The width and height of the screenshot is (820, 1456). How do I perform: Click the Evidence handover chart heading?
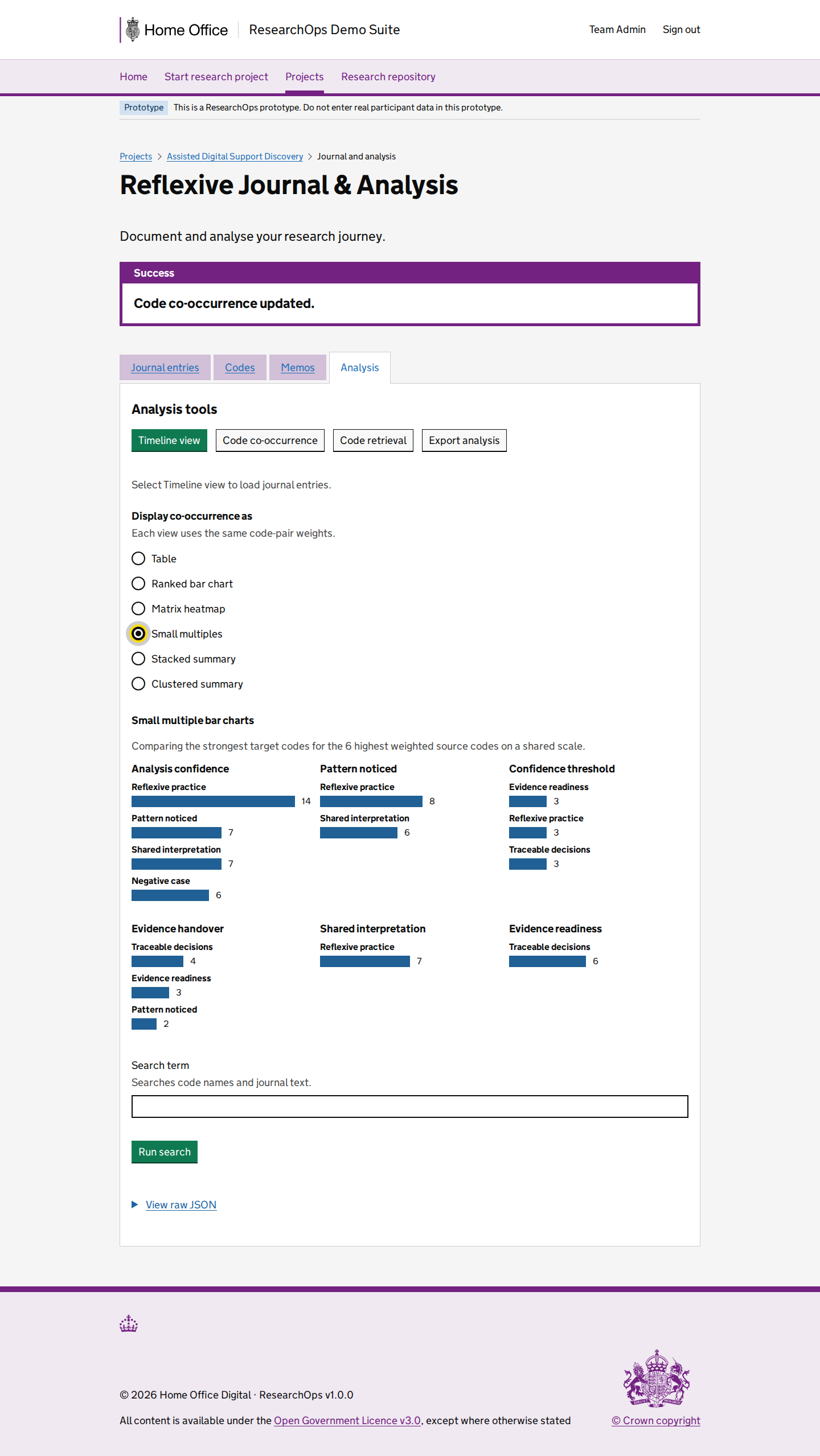tap(178, 929)
